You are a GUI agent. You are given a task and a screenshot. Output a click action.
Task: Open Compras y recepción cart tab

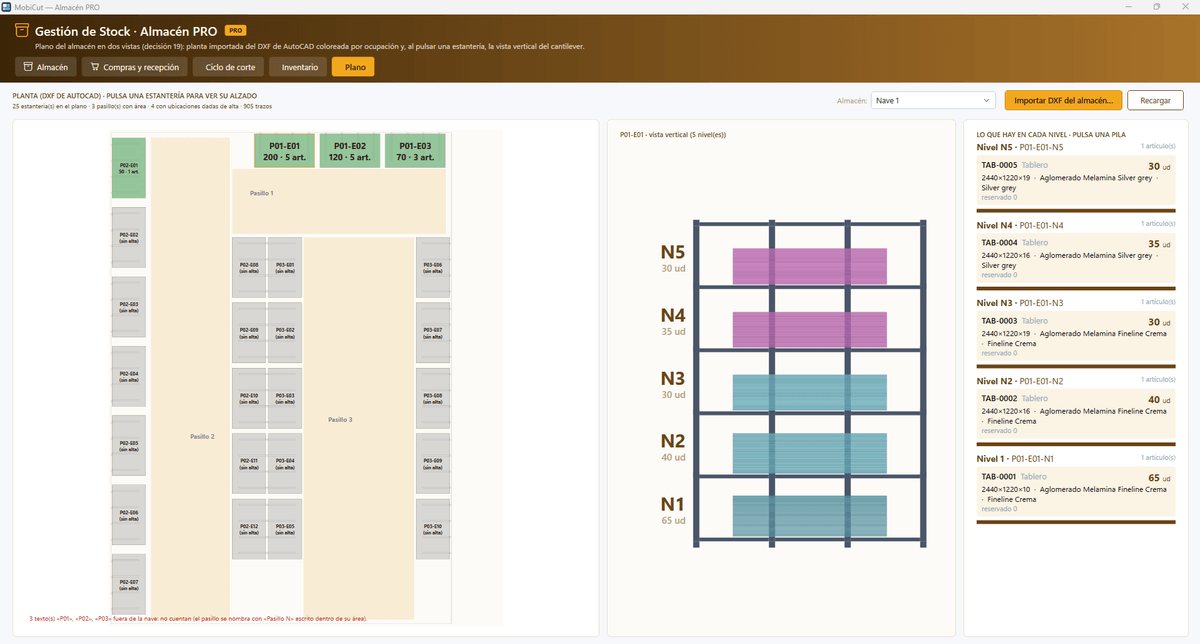pos(134,67)
